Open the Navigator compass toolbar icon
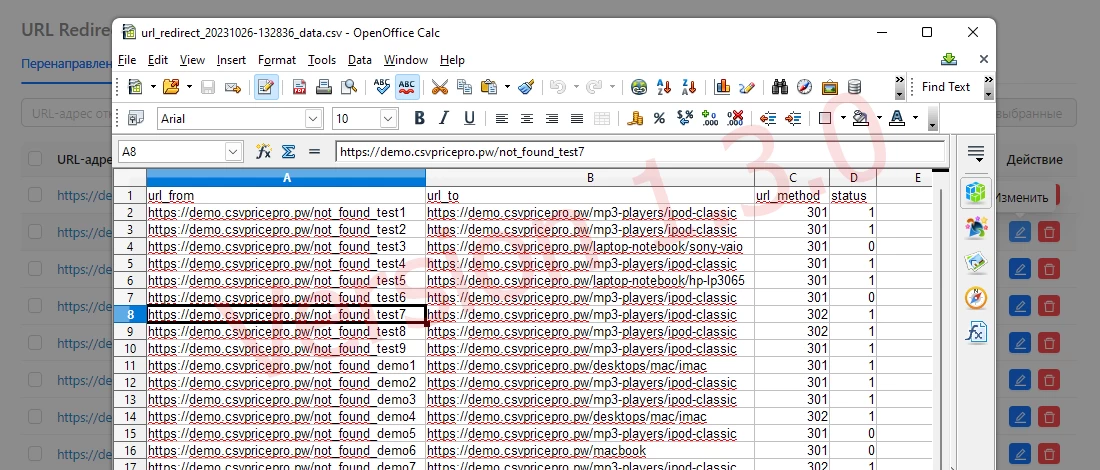Screen dimensions: 1100x470 [x=805, y=87]
